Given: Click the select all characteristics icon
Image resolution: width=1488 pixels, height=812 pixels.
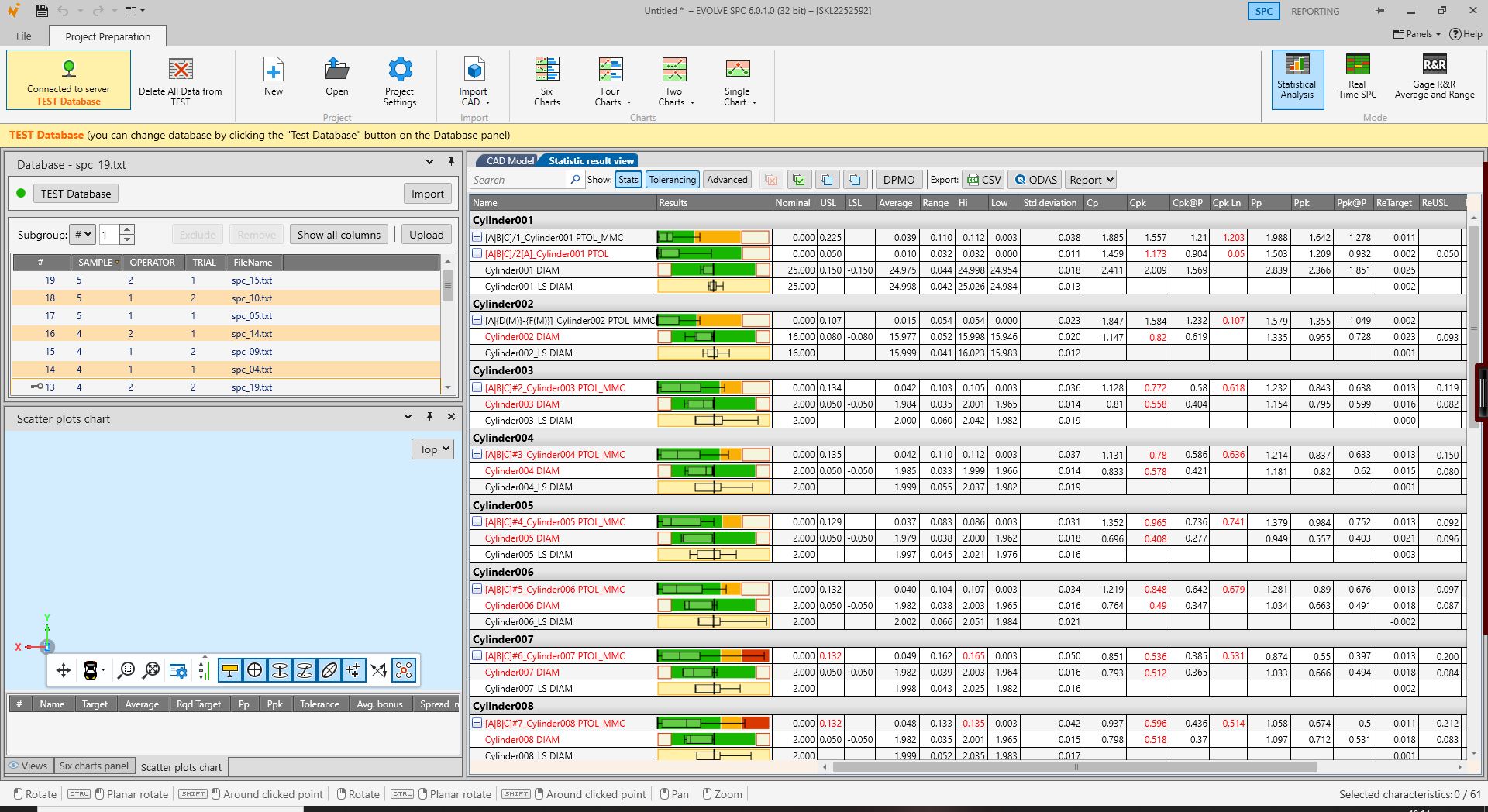Looking at the screenshot, I should (798, 180).
